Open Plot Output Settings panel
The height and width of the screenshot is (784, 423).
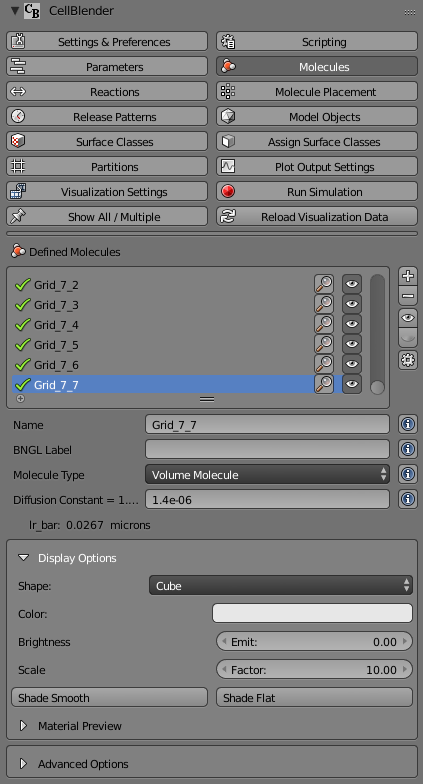pyautogui.click(x=317, y=166)
